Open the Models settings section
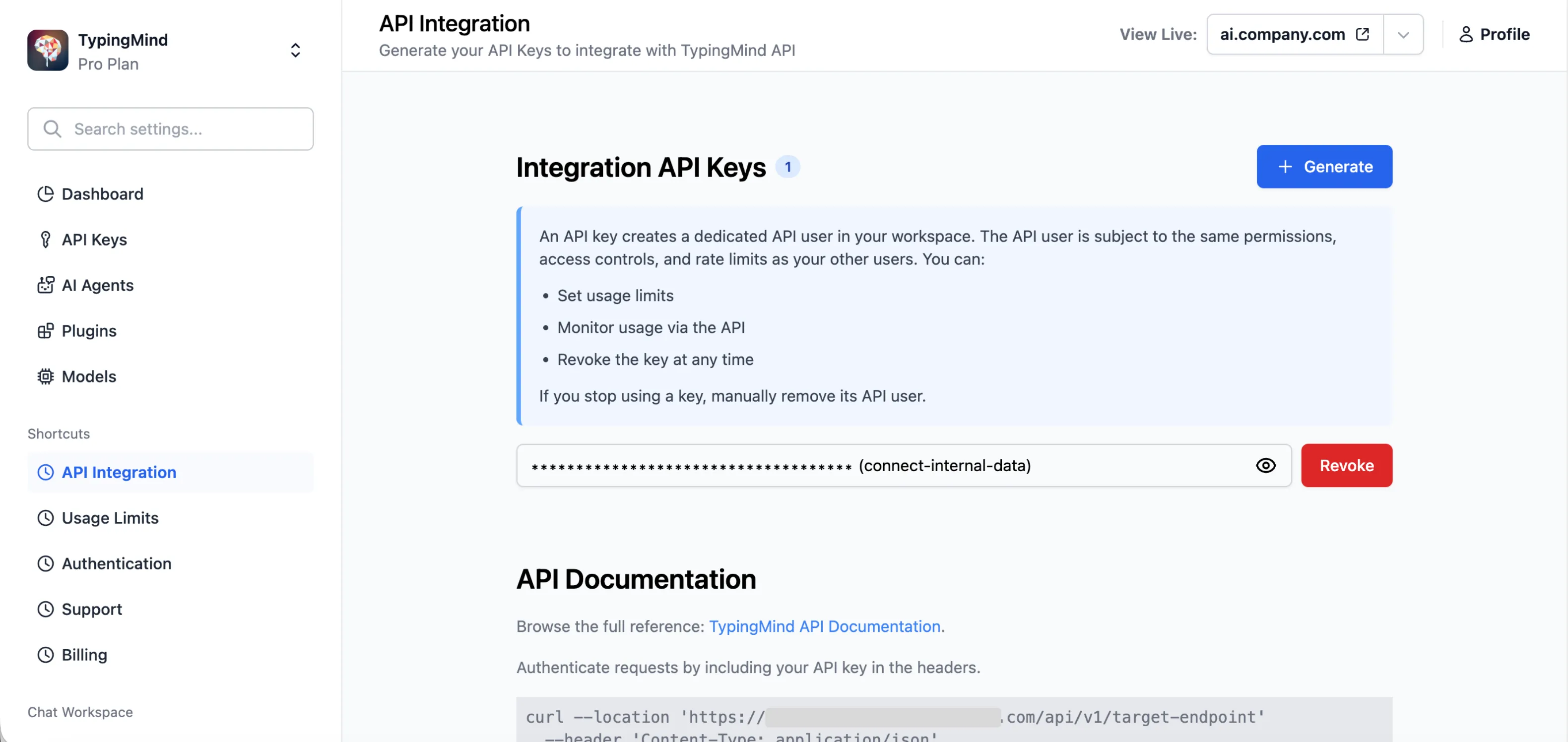Screen dimensions: 1568x742 pyautogui.click(x=89, y=376)
